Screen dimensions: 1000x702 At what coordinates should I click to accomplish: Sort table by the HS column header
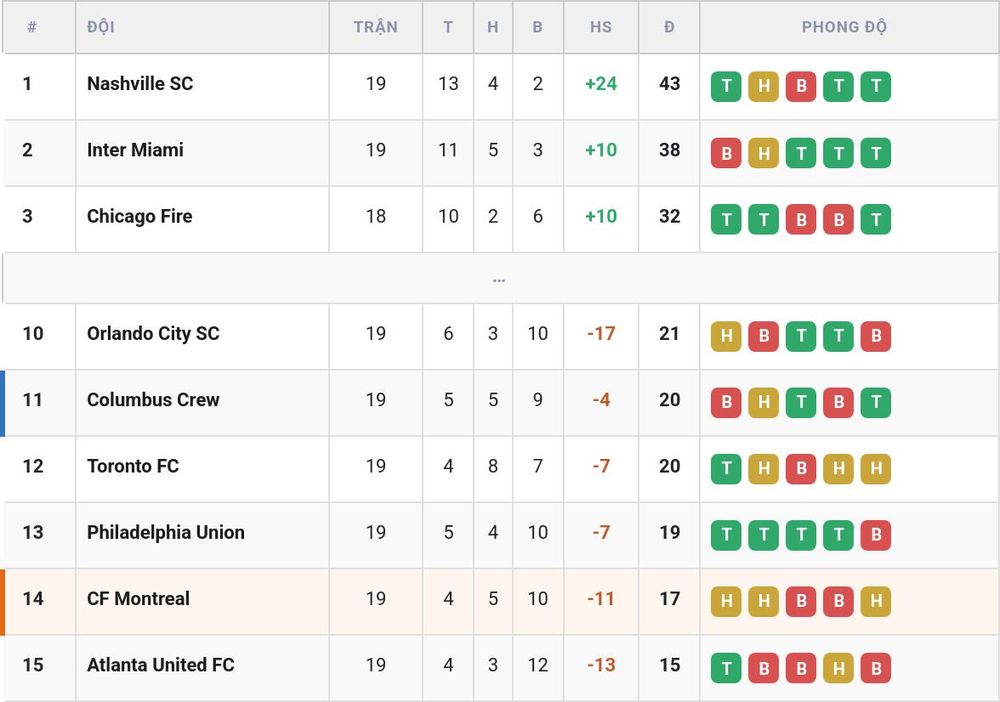(x=601, y=27)
